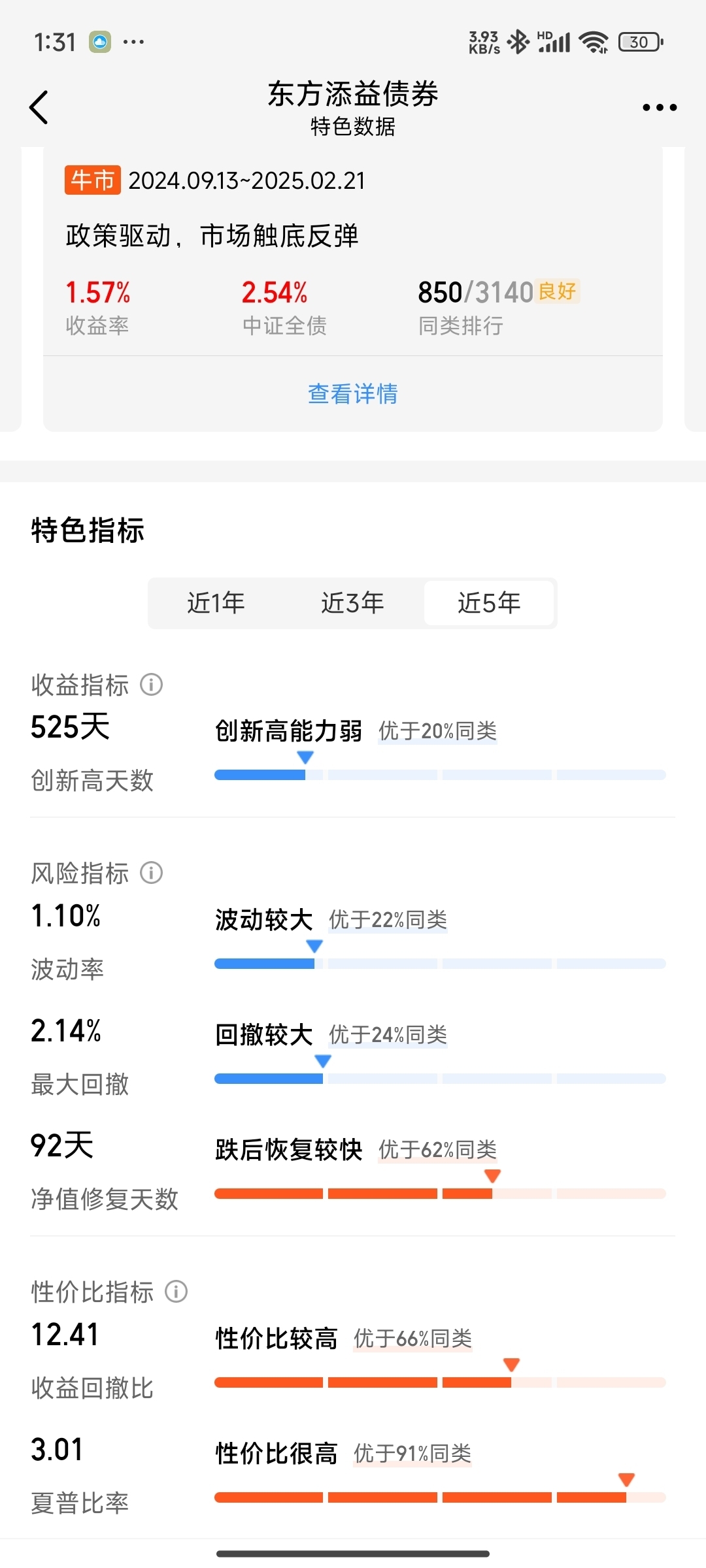Tap the 创新高天数 progress bar marker
Image resolution: width=706 pixels, height=1568 pixels.
click(305, 758)
